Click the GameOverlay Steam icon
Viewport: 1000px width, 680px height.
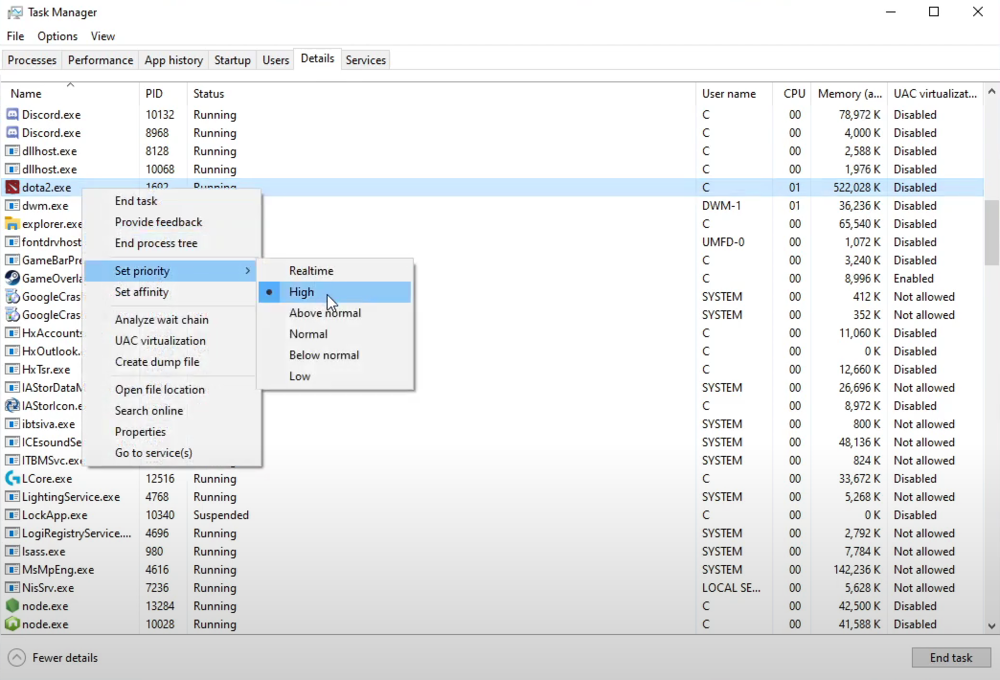tap(13, 279)
